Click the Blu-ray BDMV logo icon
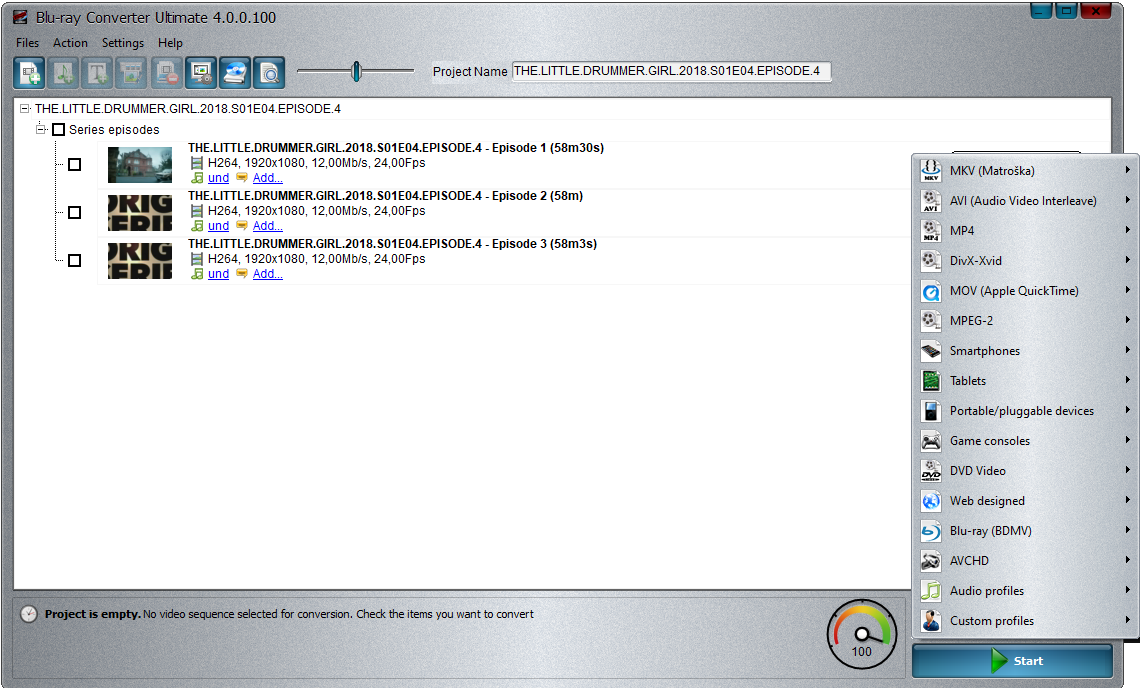1140x688 pixels. [931, 531]
